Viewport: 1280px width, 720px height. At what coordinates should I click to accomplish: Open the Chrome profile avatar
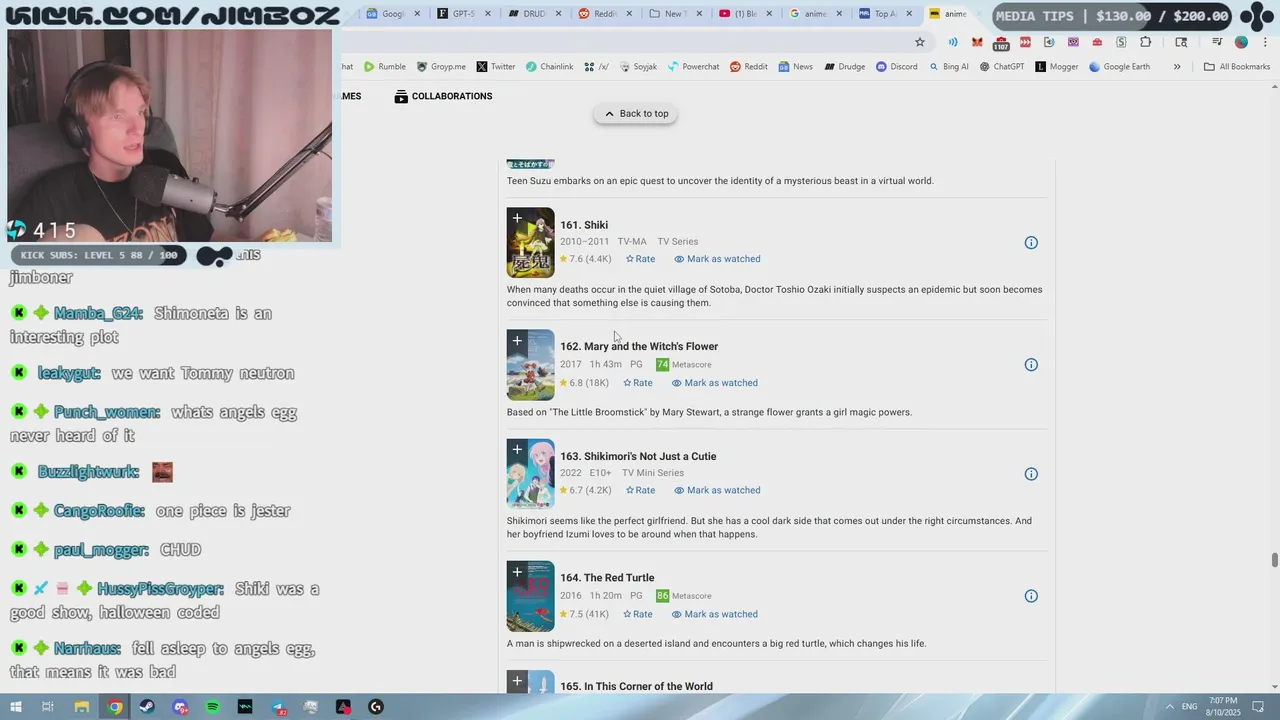click(x=1241, y=42)
